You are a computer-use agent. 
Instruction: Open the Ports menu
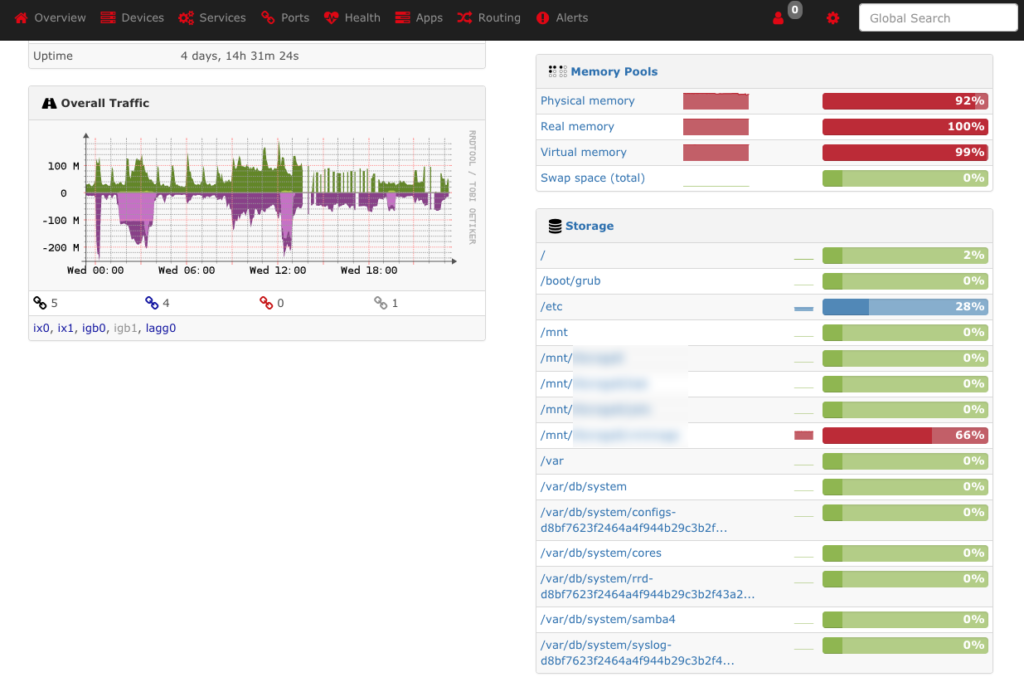pos(285,18)
